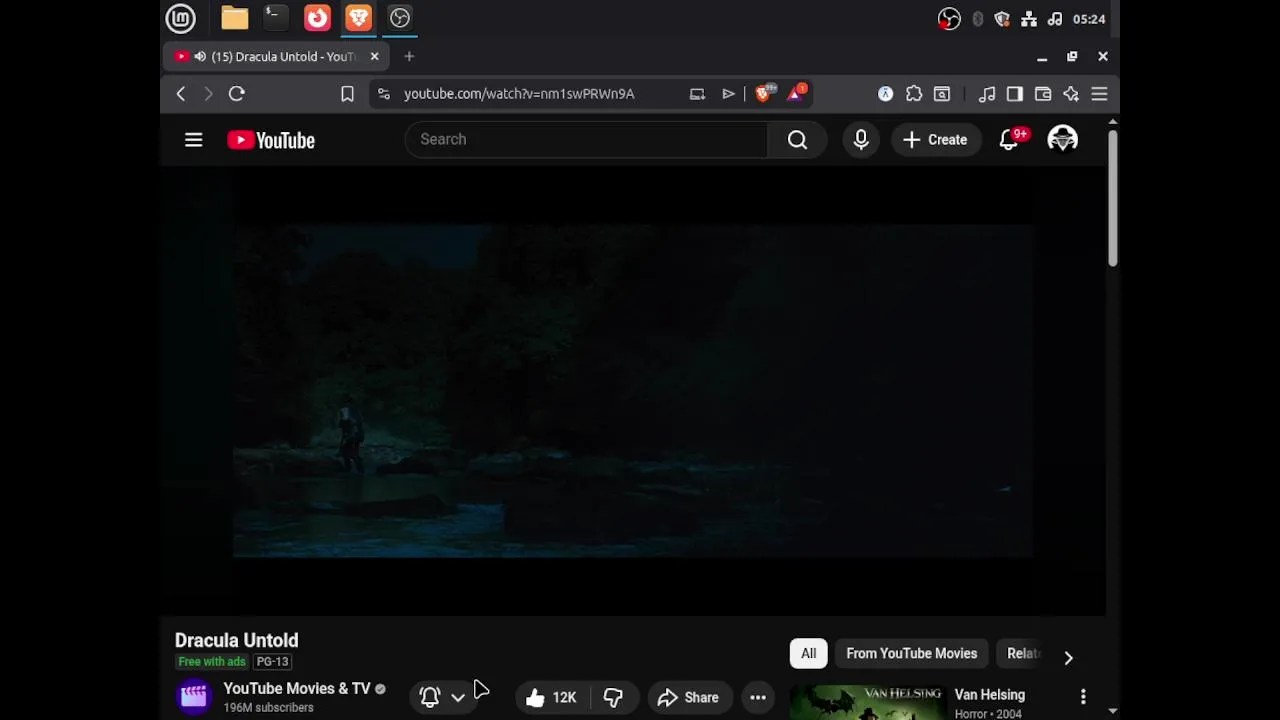Click the Free with ads badge
This screenshot has width=1280, height=720.
[211, 661]
